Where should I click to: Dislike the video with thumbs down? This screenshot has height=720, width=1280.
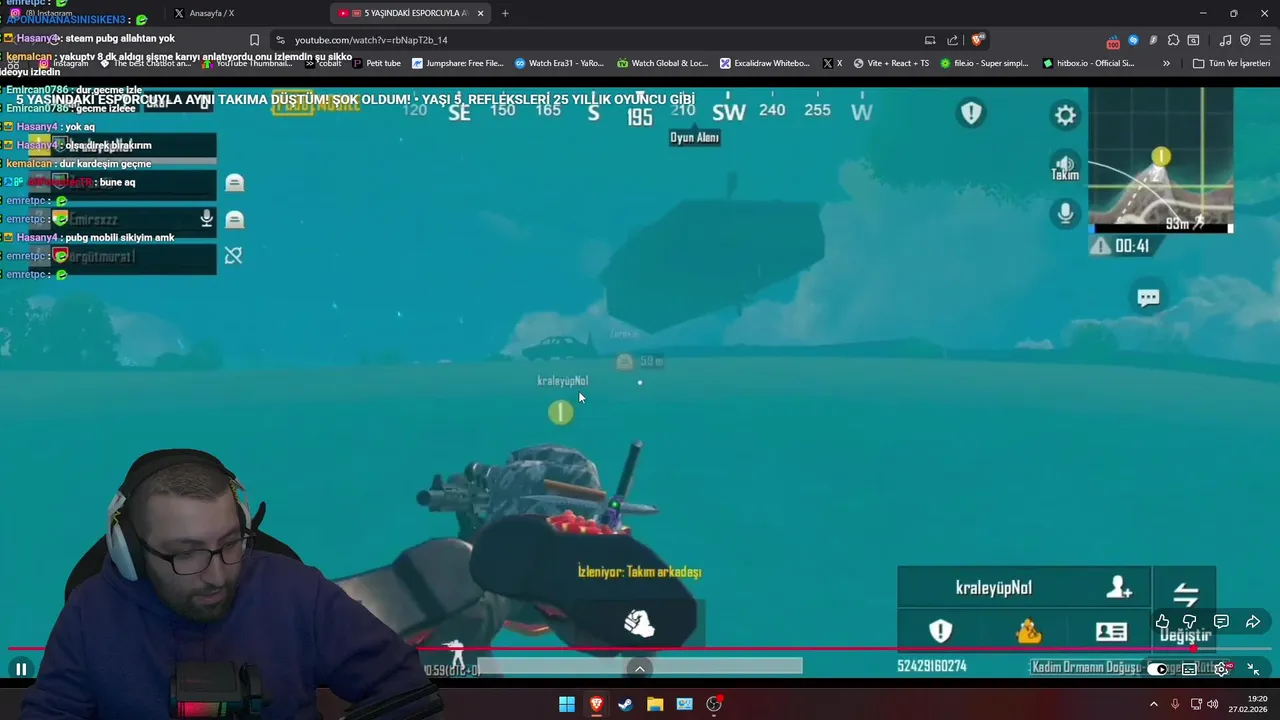pyautogui.click(x=1190, y=622)
